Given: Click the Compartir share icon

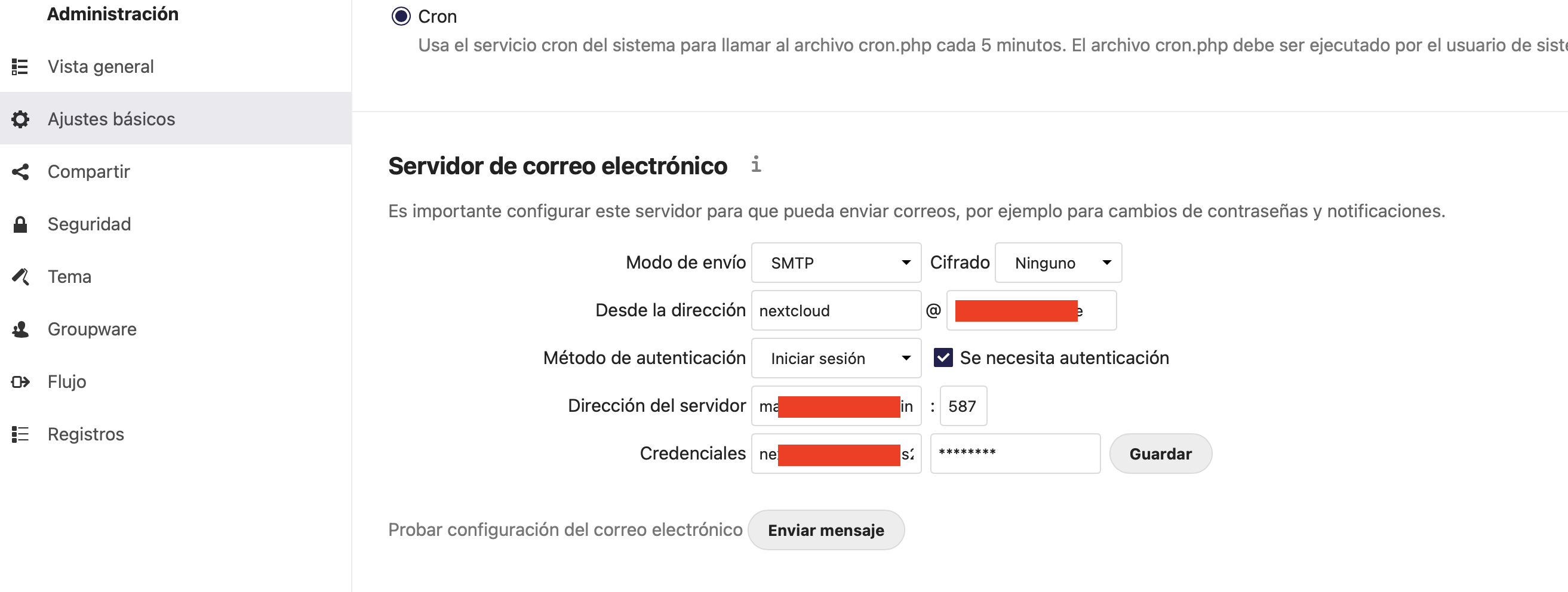Looking at the screenshot, I should tap(20, 172).
